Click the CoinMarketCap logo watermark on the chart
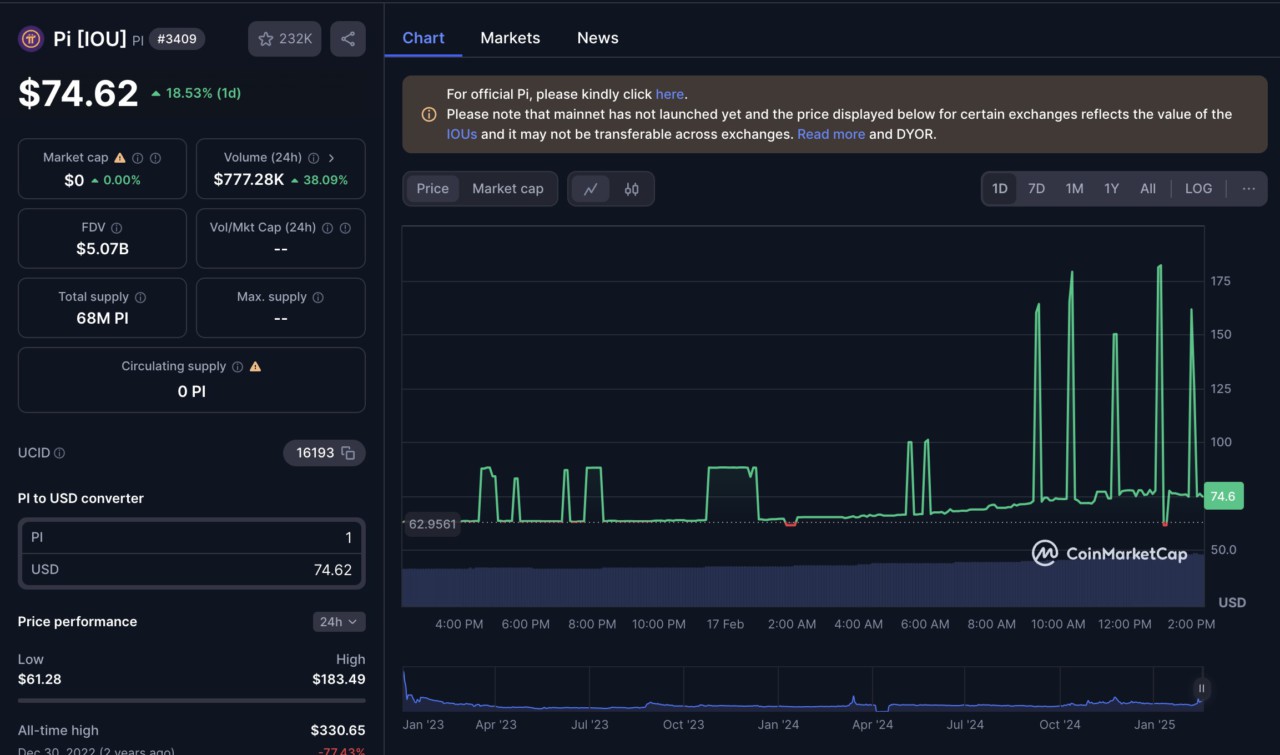The height and width of the screenshot is (755, 1280). [1110, 553]
